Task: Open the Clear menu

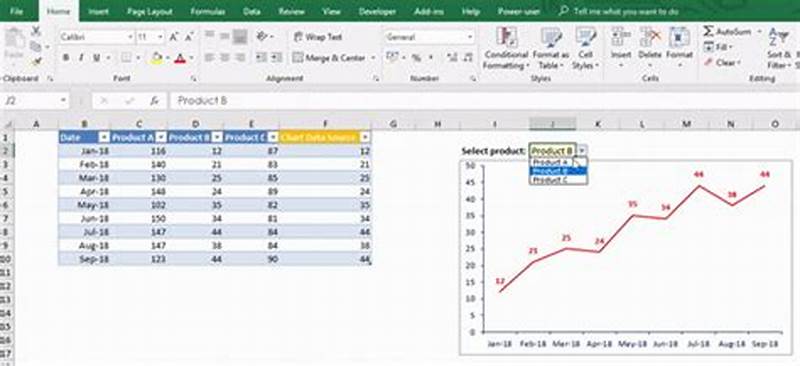Action: click(x=721, y=63)
